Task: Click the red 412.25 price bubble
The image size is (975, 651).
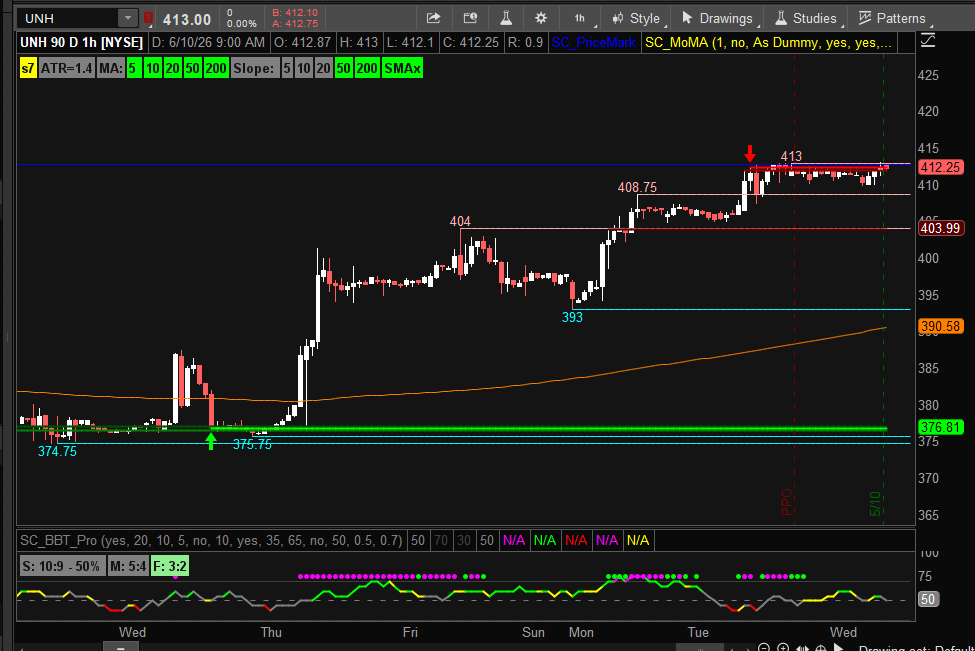Action: coord(940,167)
